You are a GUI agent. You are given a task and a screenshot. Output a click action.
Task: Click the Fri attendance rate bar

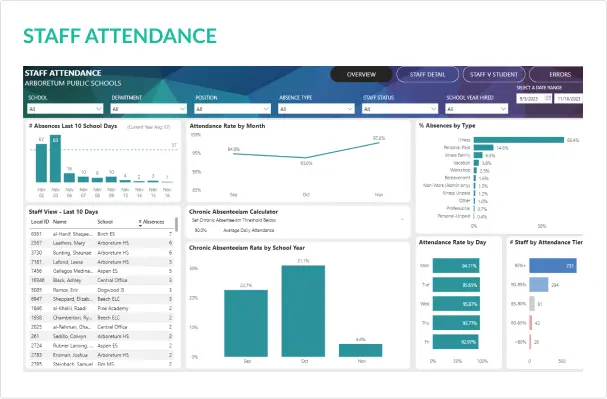tap(456, 342)
